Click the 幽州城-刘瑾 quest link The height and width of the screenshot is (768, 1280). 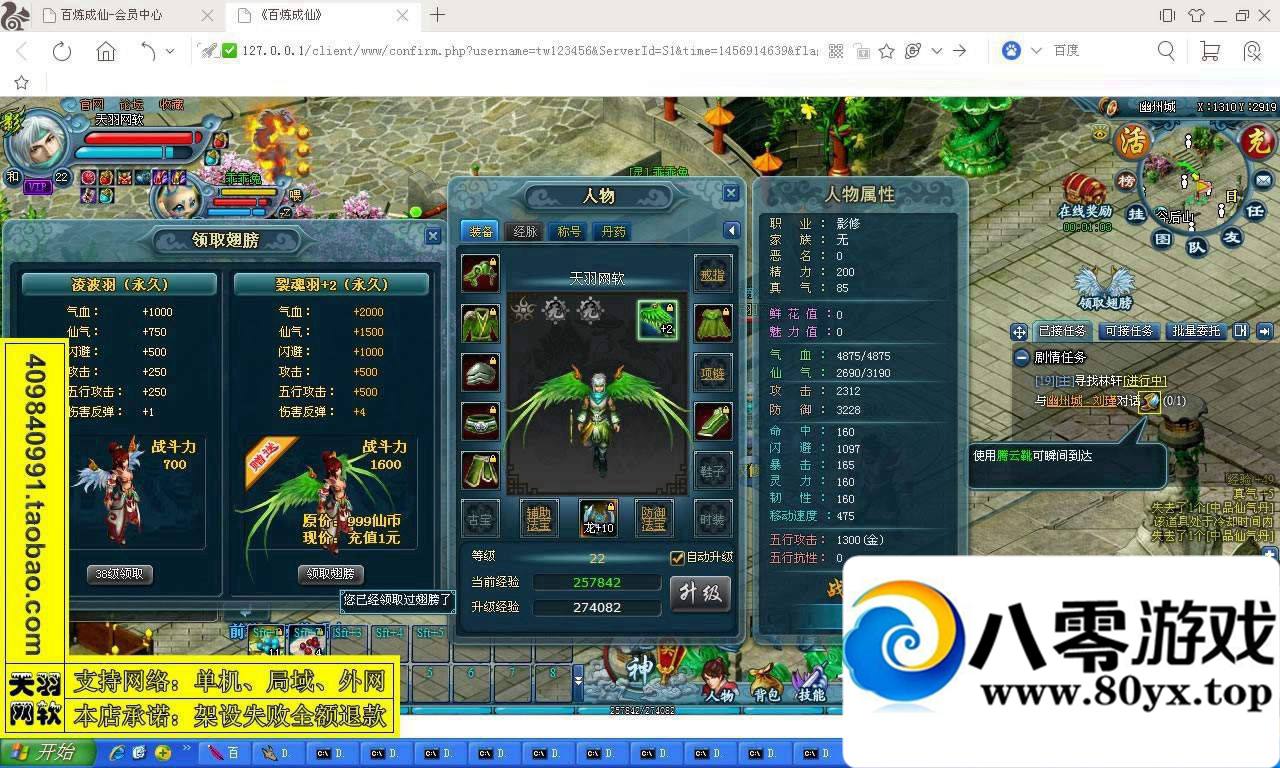(1081, 400)
